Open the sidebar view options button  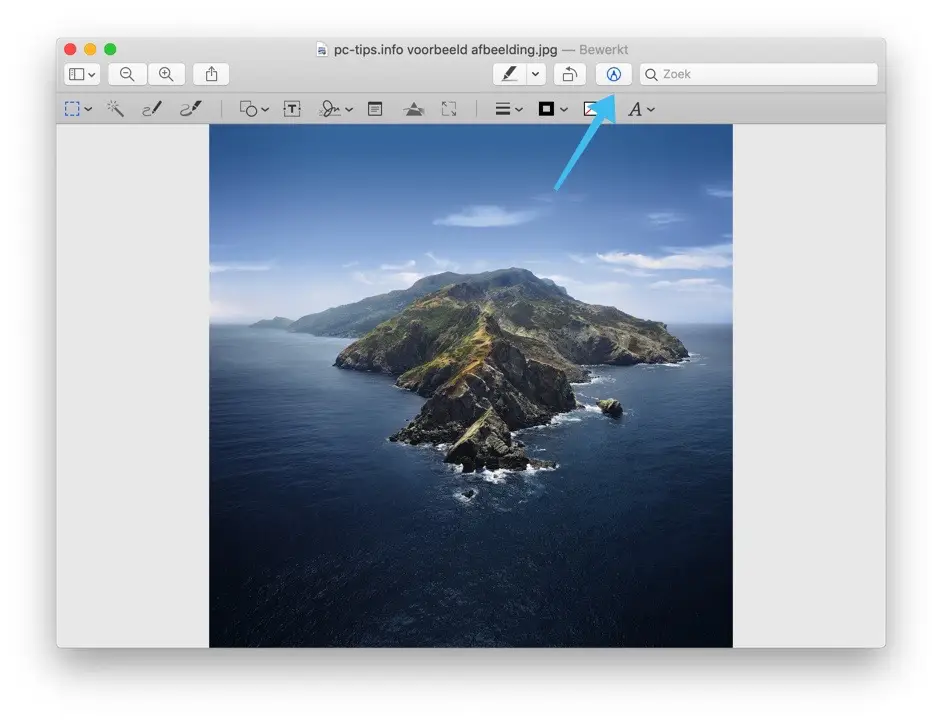[82, 74]
